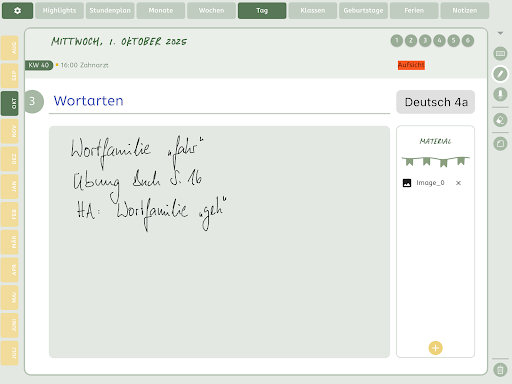The image size is (512, 384).
Task: Remove Image_0 from material list
Action: coord(458,183)
